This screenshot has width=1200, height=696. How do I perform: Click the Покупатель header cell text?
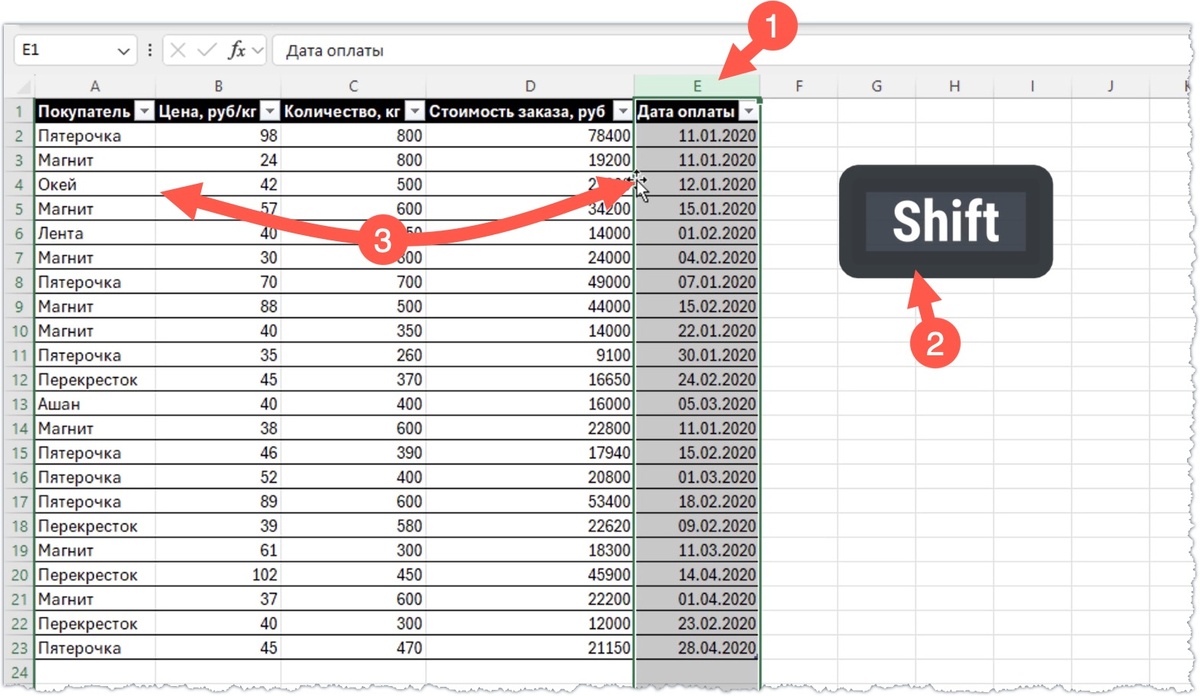tap(84, 111)
